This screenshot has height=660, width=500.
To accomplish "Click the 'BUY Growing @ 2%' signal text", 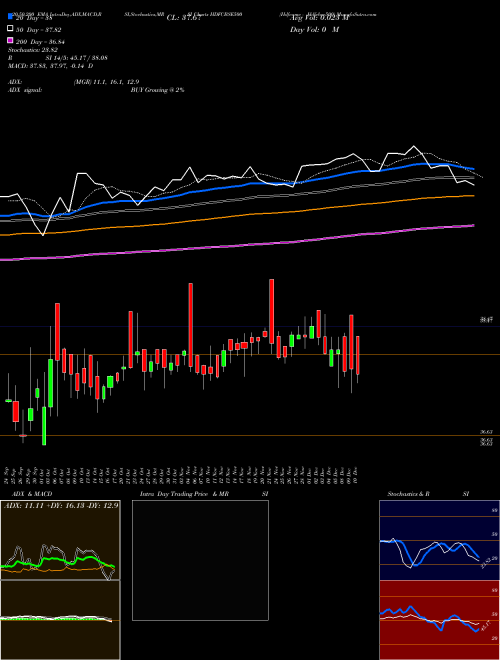I will pyautogui.click(x=157, y=90).
